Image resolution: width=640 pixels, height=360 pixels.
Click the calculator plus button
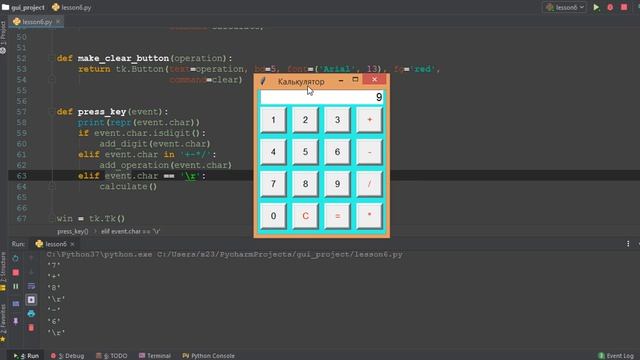369,120
